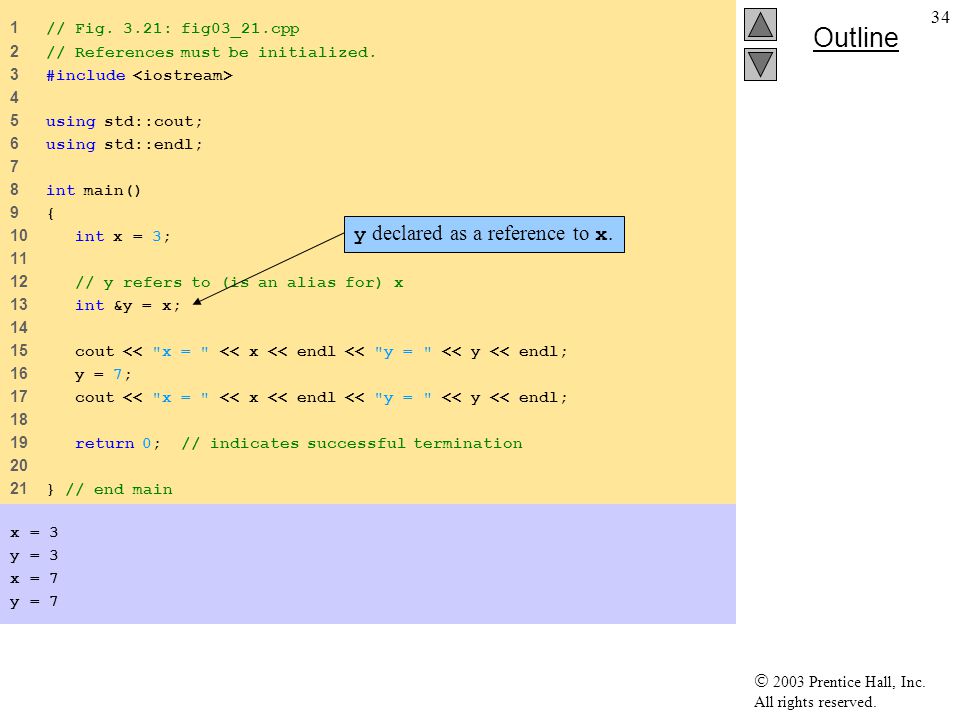Click the 'return 0;' statement

(x=118, y=443)
